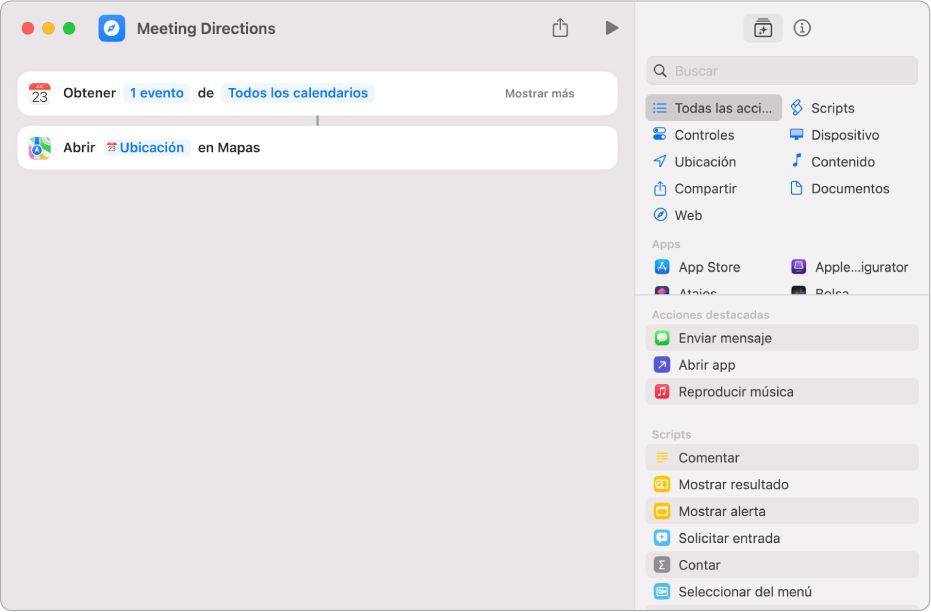This screenshot has width=931, height=612.
Task: Click the Calendar icon in Obtener action
Action: pyautogui.click(x=40, y=93)
